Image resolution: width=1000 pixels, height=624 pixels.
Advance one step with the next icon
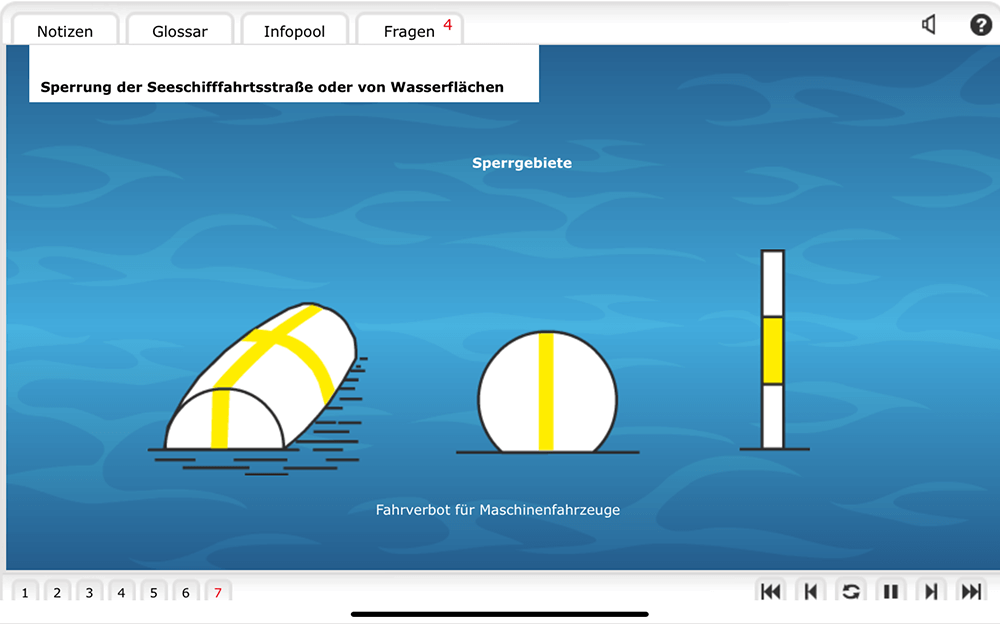[931, 592]
